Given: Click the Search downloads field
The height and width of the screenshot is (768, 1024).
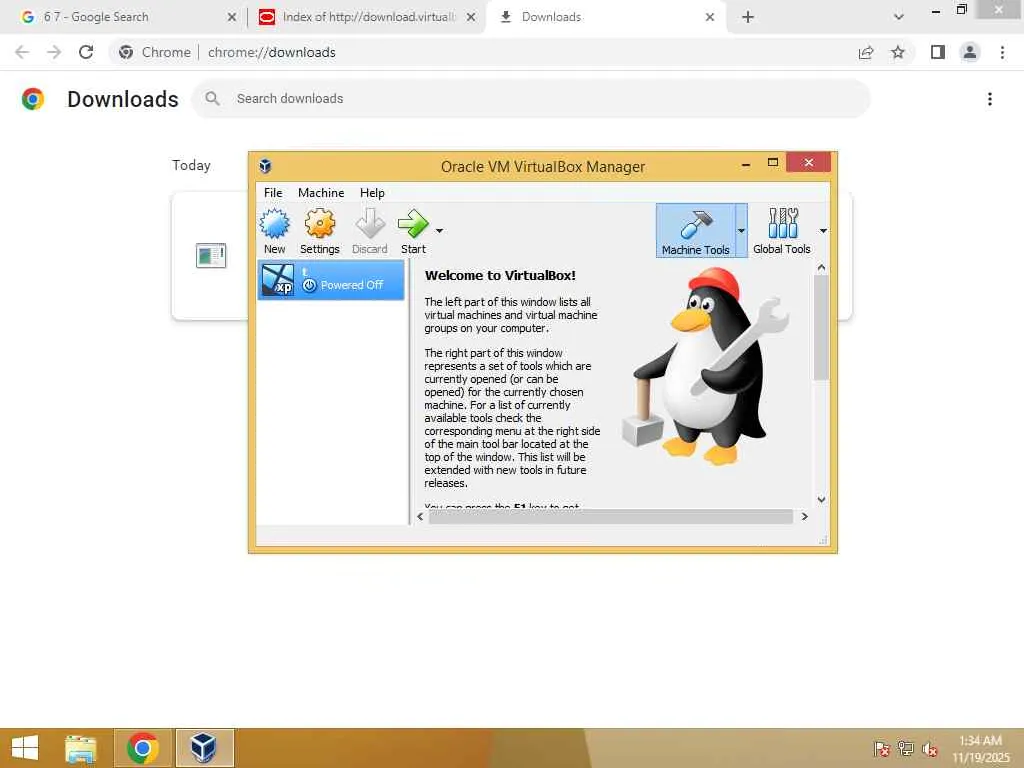Looking at the screenshot, I should pos(531,99).
